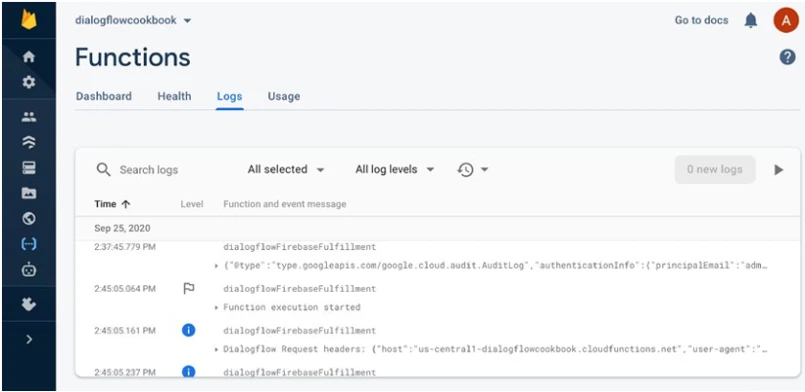Click info icon for 2:45:05.161 PM log
Screen dimensions: 805x392
coord(188,330)
